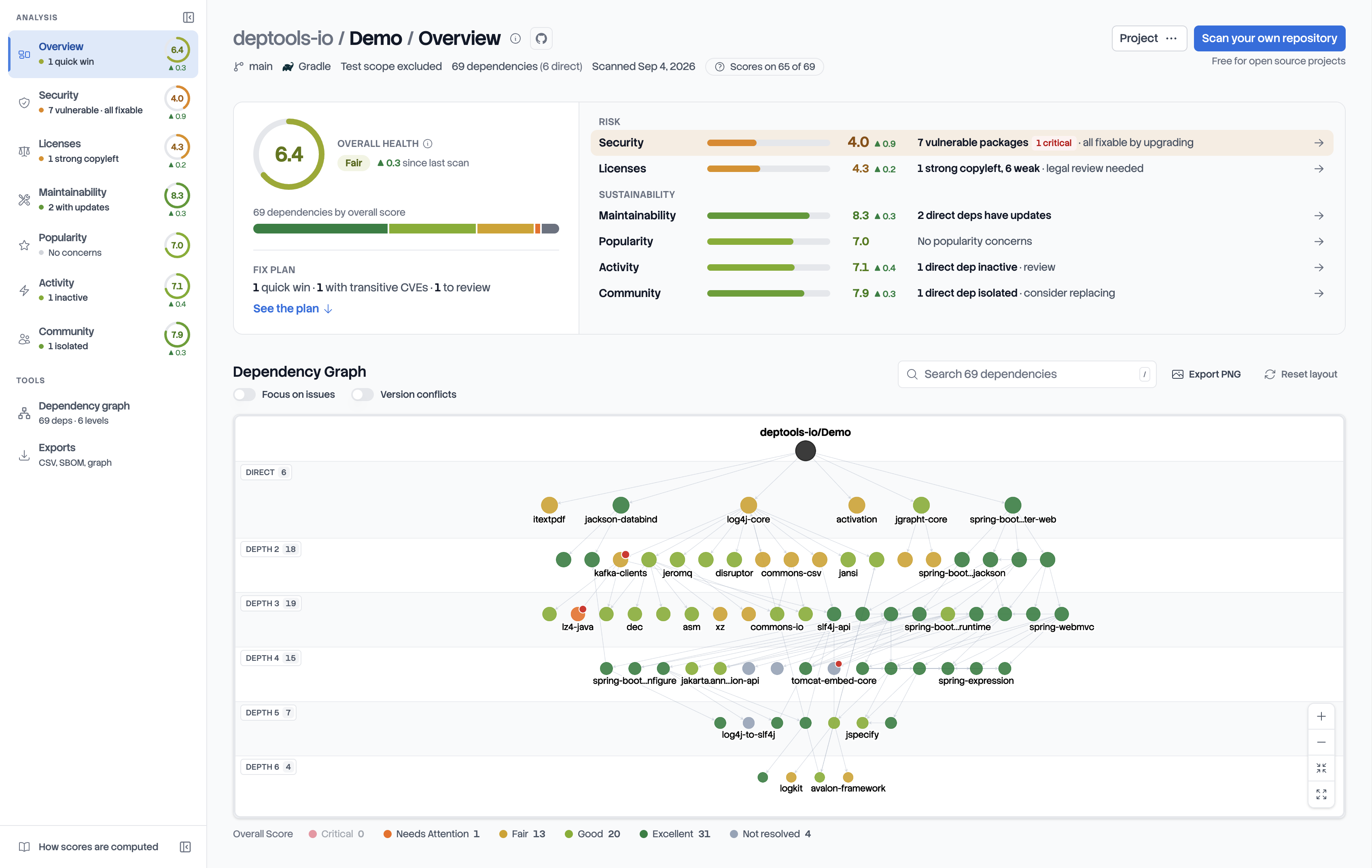This screenshot has height=868, width=1372.
Task: Open Activity row arrow
Action: pos(1319,267)
